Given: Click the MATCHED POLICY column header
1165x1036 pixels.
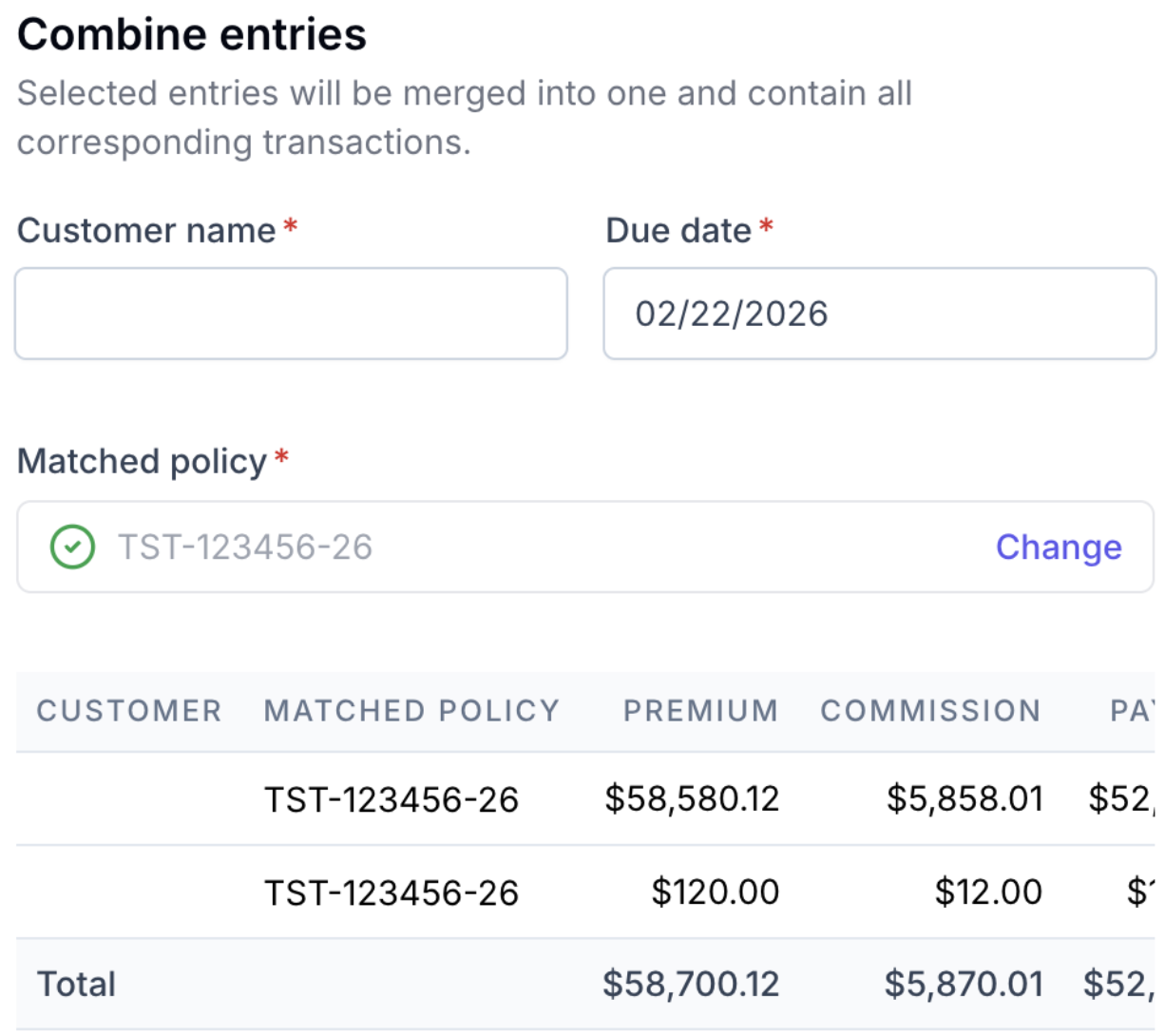Looking at the screenshot, I should point(411,711).
